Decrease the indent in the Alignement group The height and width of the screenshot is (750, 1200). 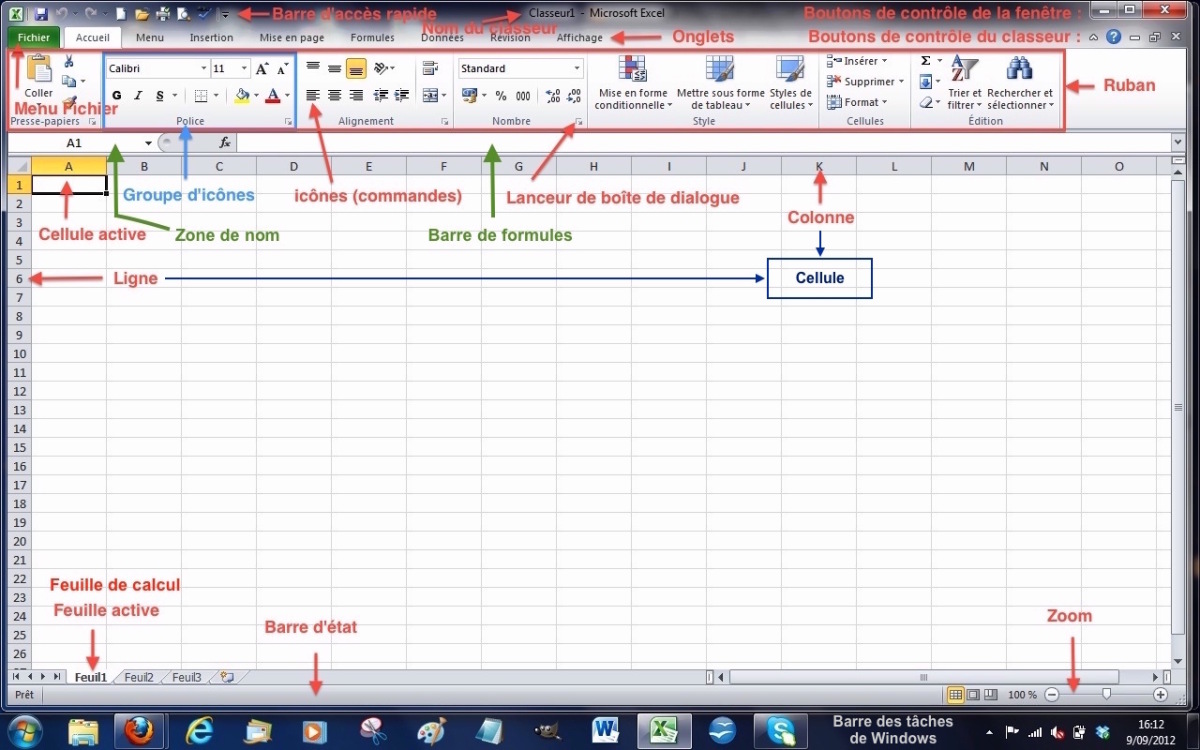380,95
